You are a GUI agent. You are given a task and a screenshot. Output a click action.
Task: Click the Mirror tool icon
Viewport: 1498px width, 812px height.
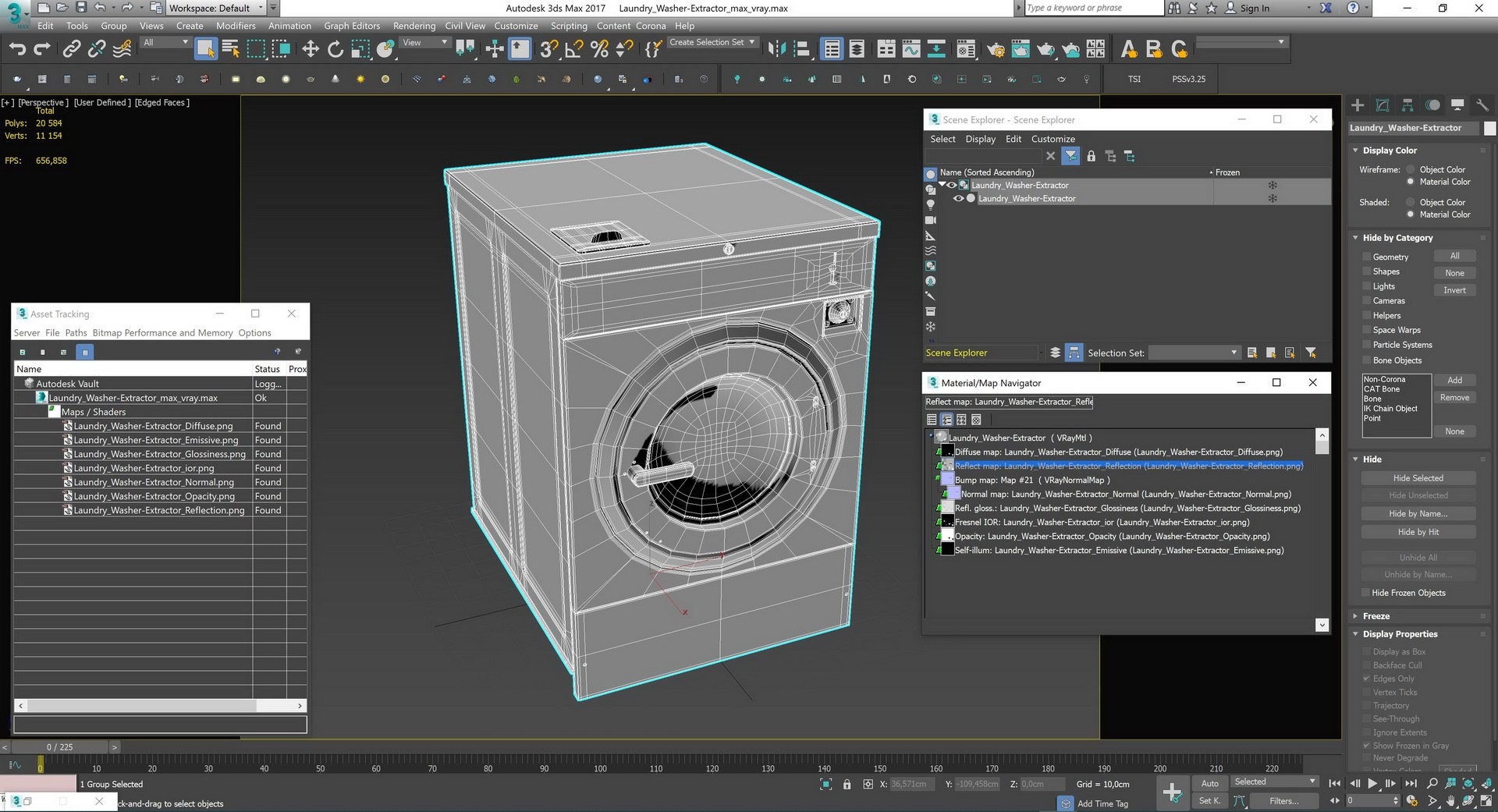pos(776,49)
